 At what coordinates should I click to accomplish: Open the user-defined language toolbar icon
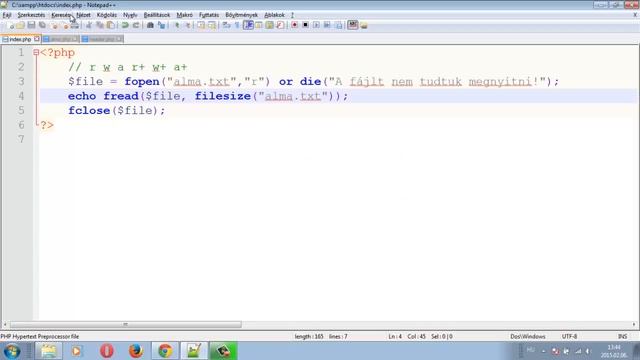[x=259, y=25]
